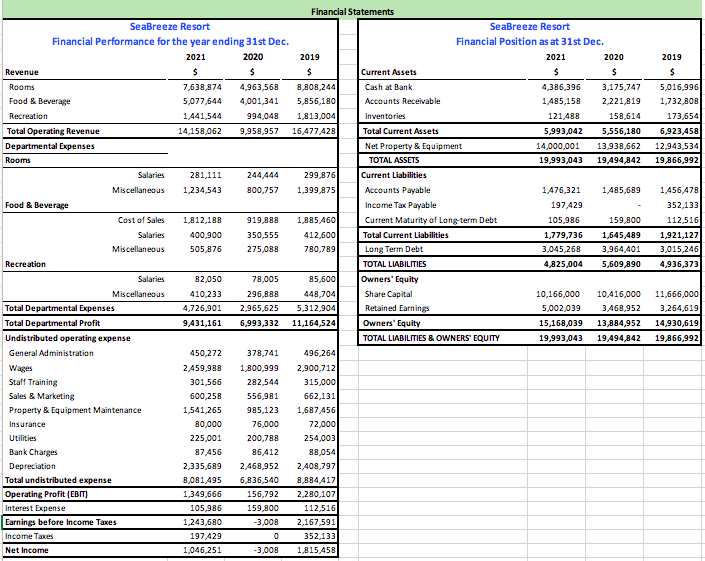Select the Net Income 2021 value 1,046,251
Screen dimensions: 705x561
coord(202,550)
